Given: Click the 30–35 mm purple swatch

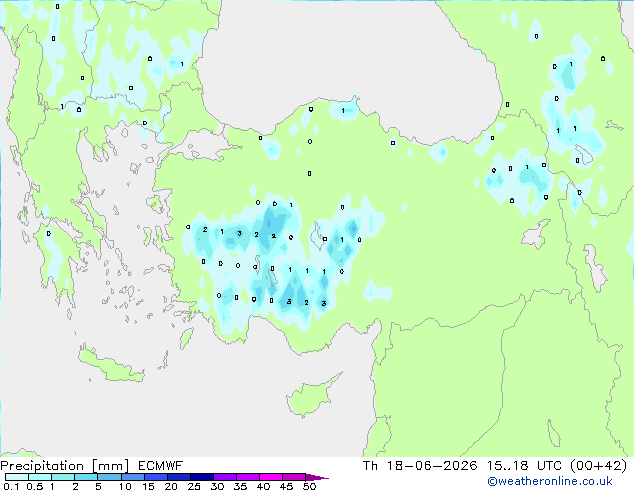Looking at the screenshot, I should (224, 477).
